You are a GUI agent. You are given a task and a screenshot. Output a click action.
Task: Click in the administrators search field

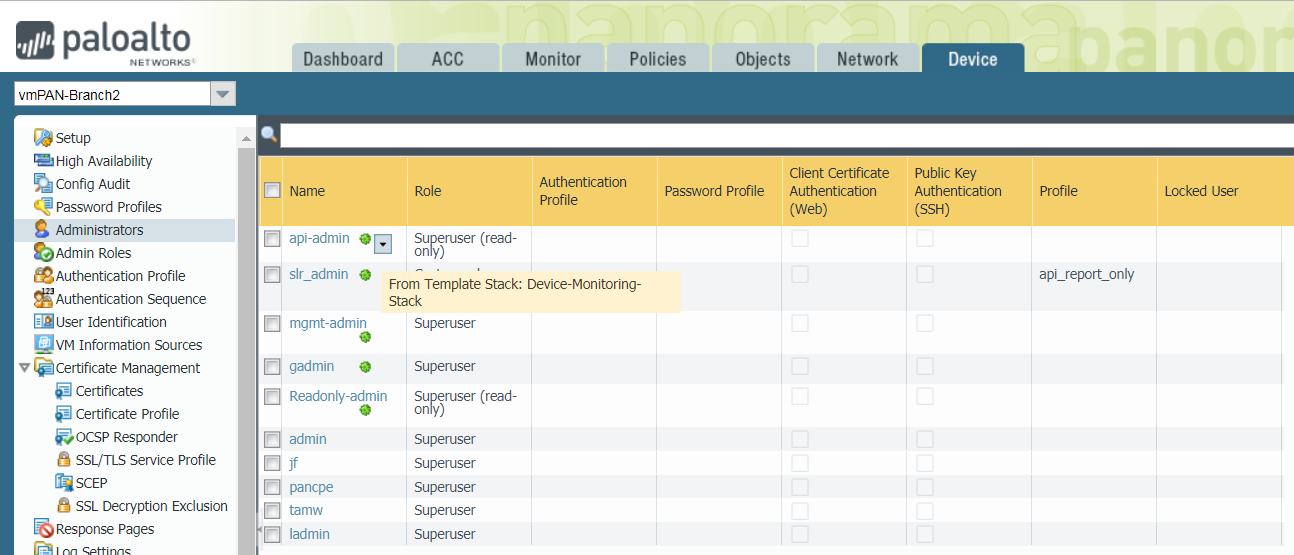[x=780, y=135]
